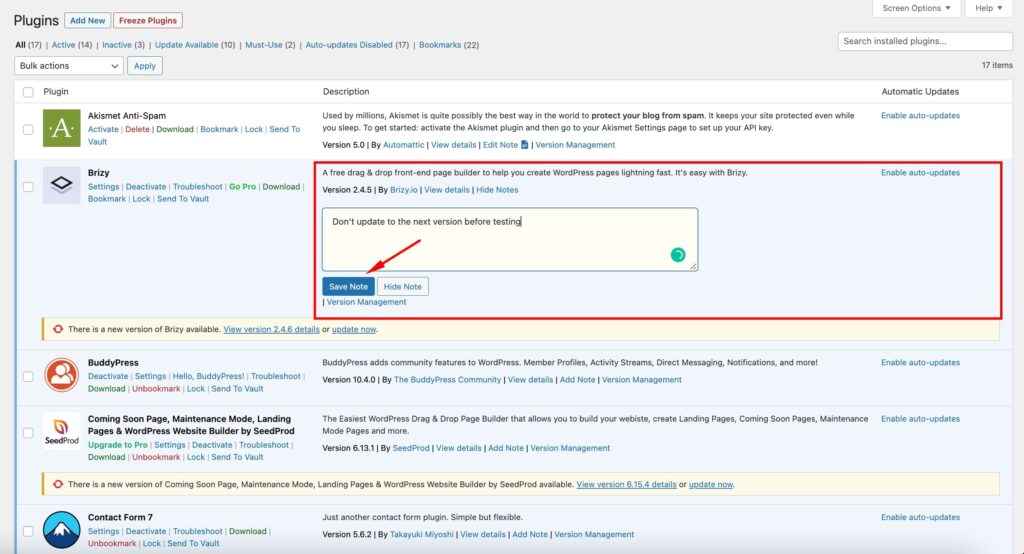Enable auto-updates for BuddyPress
Screen dimensions: 1024x554
coord(920,363)
